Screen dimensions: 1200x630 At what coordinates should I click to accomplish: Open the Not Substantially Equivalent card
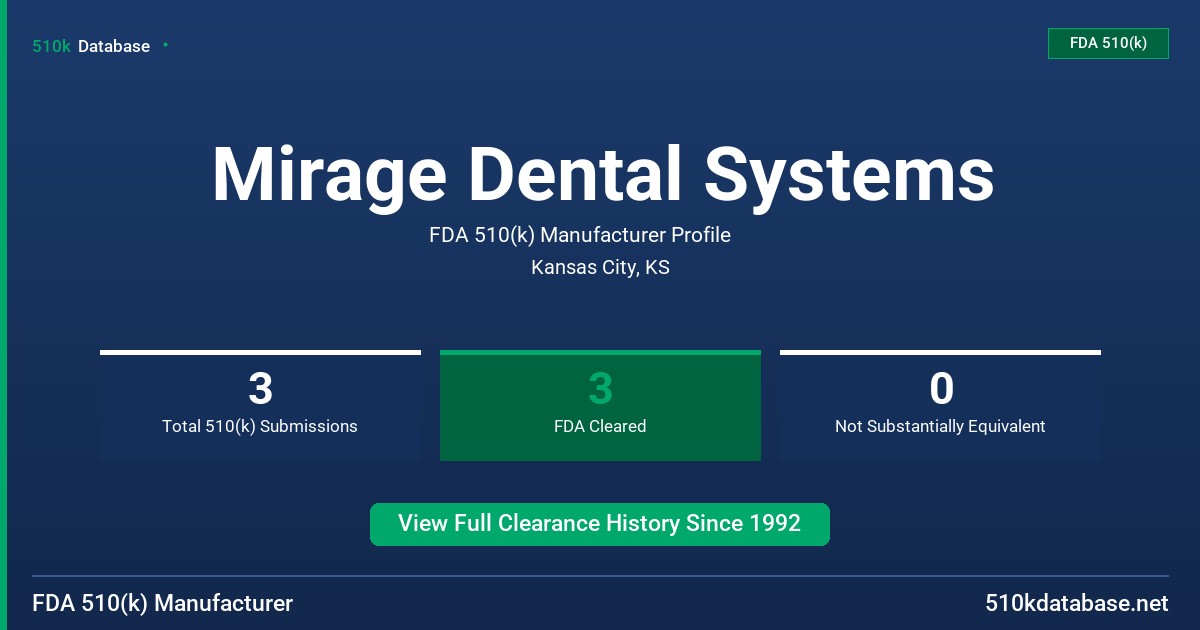(x=940, y=405)
